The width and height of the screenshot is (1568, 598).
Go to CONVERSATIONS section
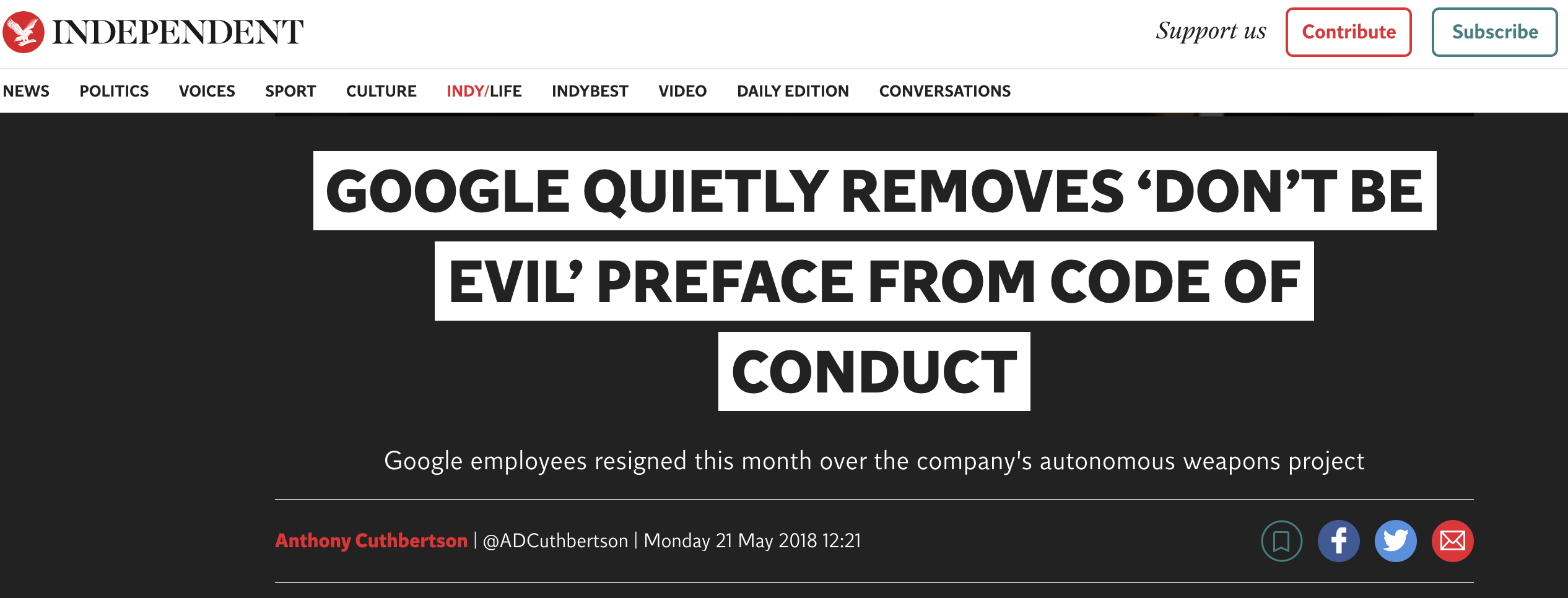tap(945, 91)
